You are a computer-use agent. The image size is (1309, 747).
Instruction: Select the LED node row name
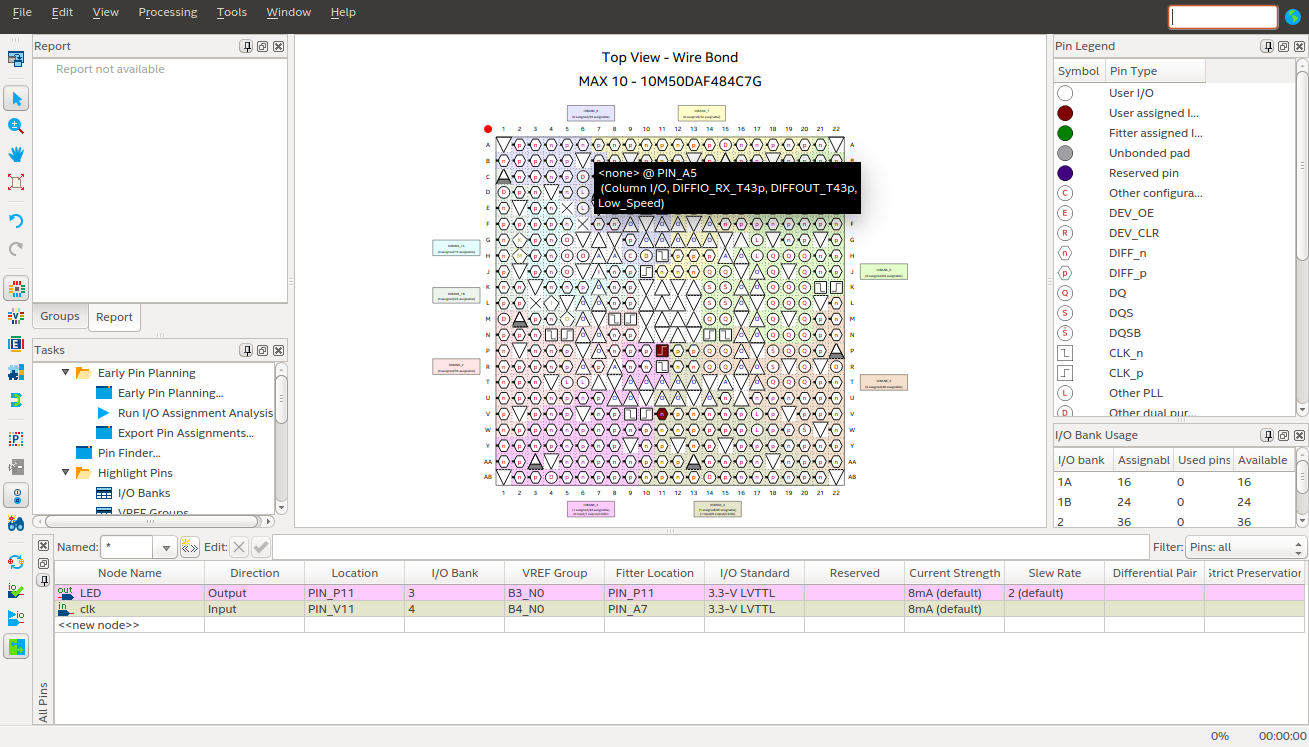(91, 593)
